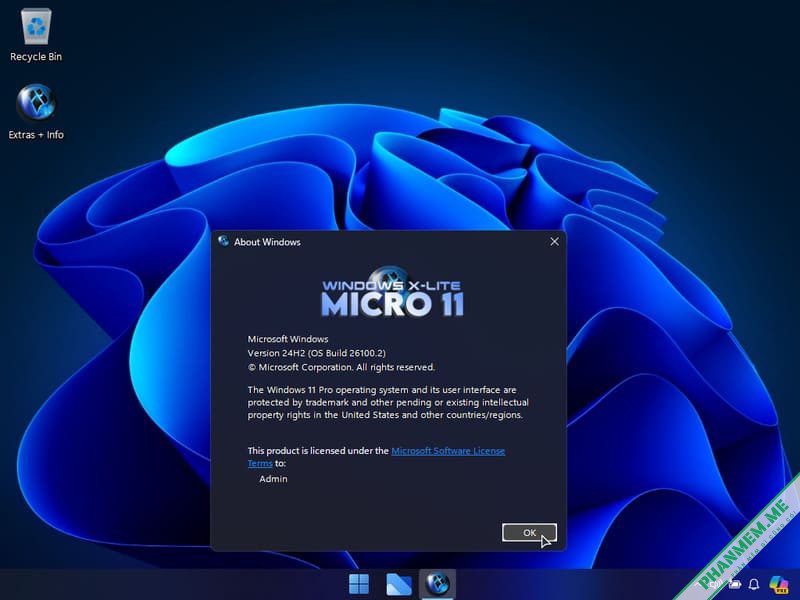The image size is (800, 600).
Task: Open the volume control in system tray
Action: (716, 584)
